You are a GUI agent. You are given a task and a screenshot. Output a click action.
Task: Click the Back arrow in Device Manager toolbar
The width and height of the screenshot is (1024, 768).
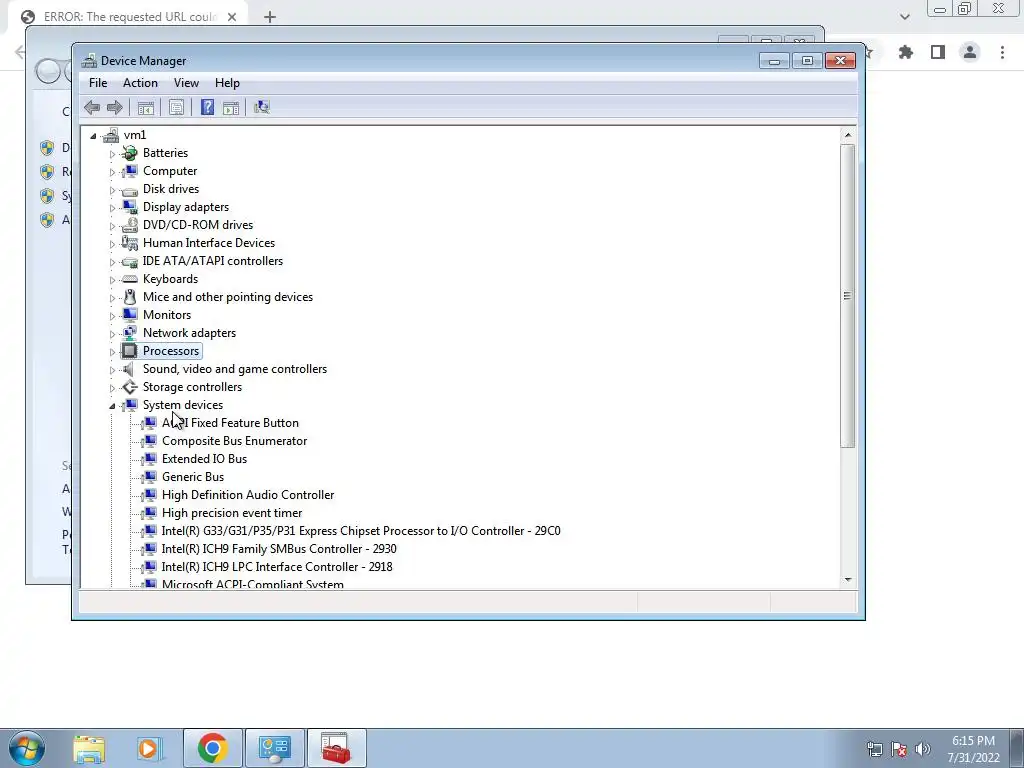(x=92, y=107)
